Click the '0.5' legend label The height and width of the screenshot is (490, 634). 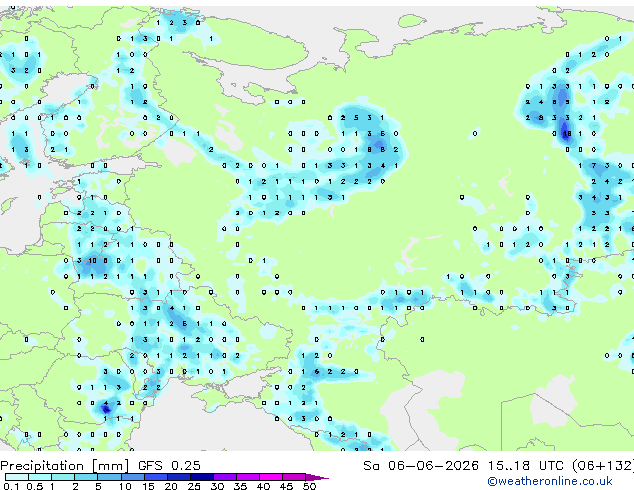[x=35, y=486]
